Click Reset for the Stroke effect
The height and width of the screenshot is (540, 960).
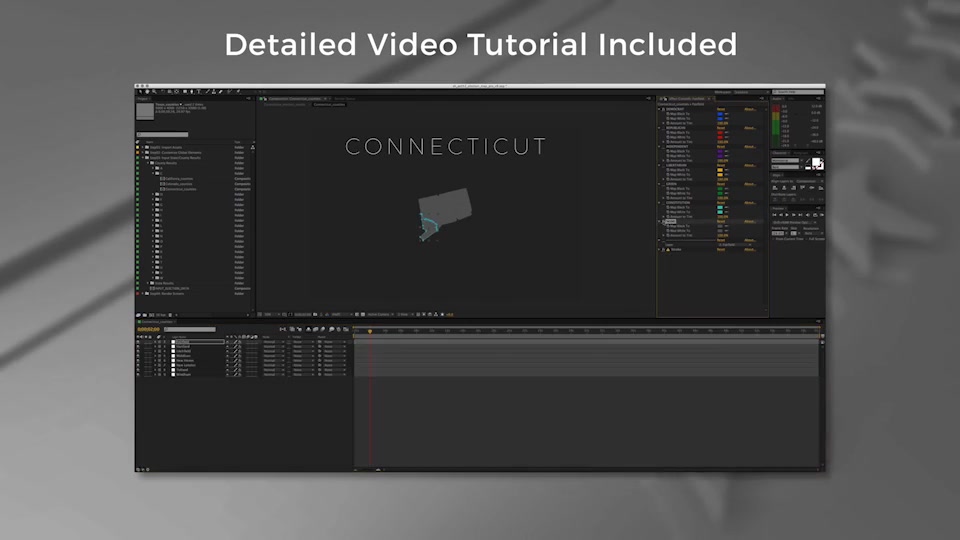click(721, 250)
